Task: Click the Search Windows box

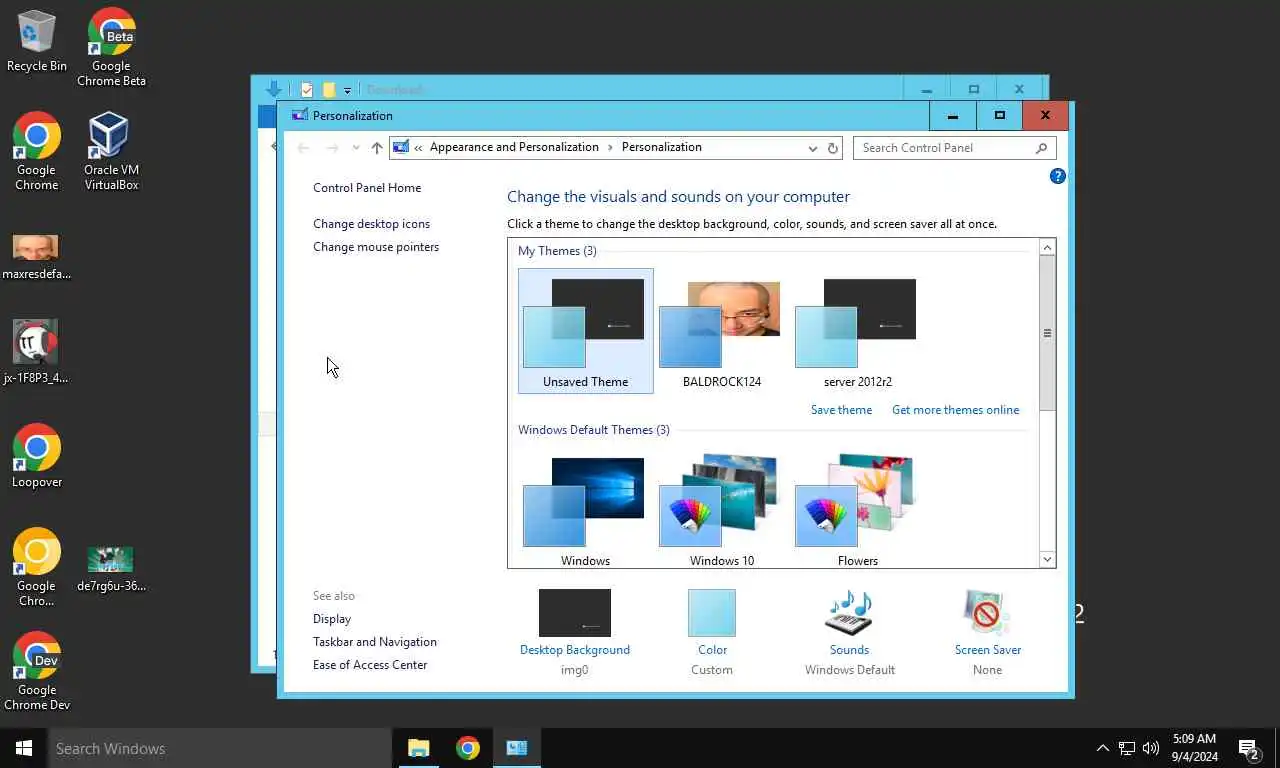Action: (x=220, y=748)
